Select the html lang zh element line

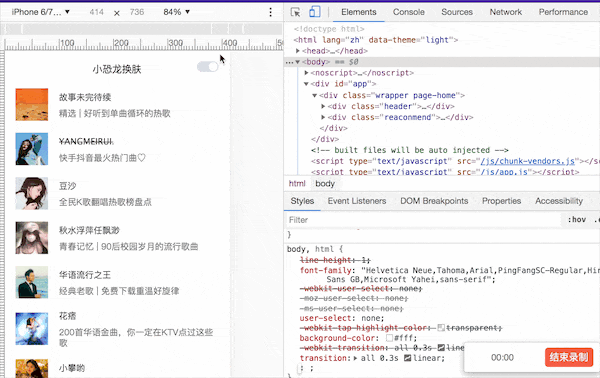(x=376, y=40)
